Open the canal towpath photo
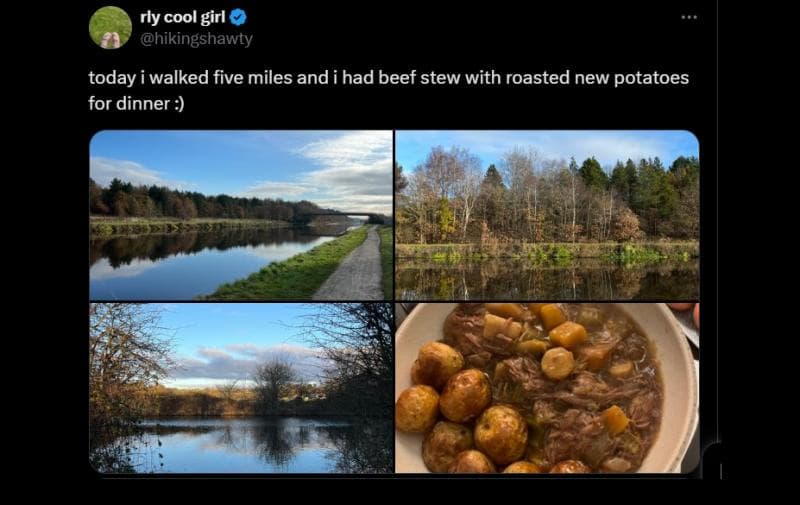The height and width of the screenshot is (505, 800). [x=241, y=215]
